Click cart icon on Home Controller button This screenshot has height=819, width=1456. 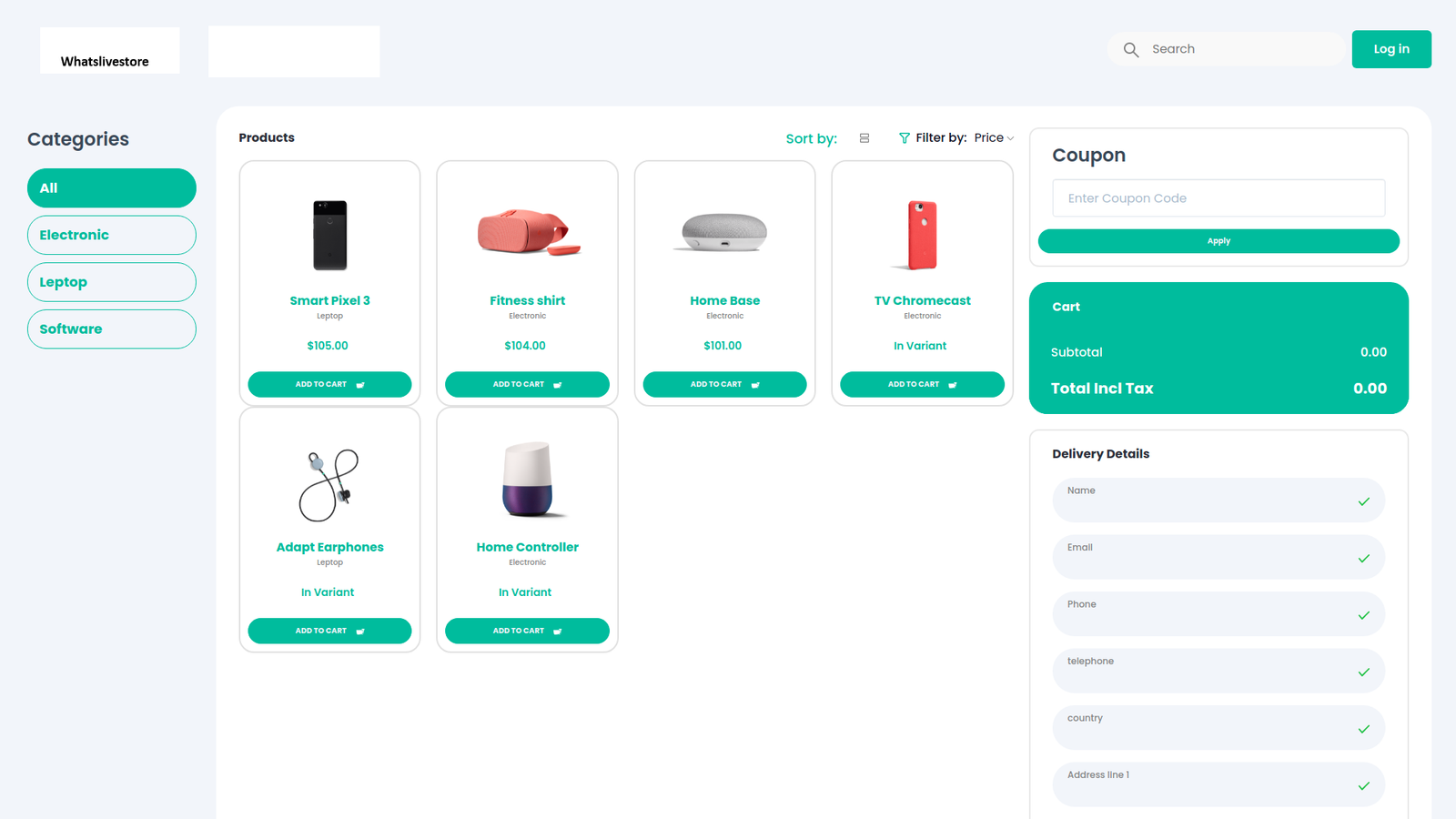pos(558,632)
